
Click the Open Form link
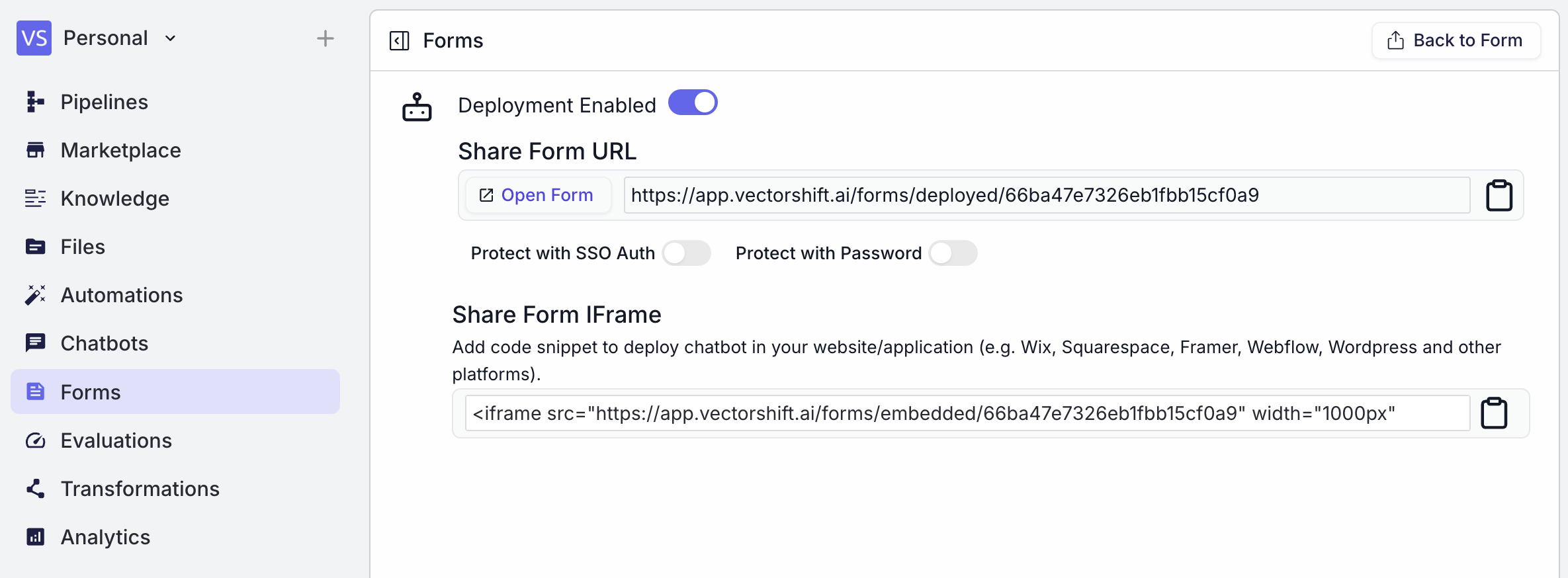(x=538, y=194)
